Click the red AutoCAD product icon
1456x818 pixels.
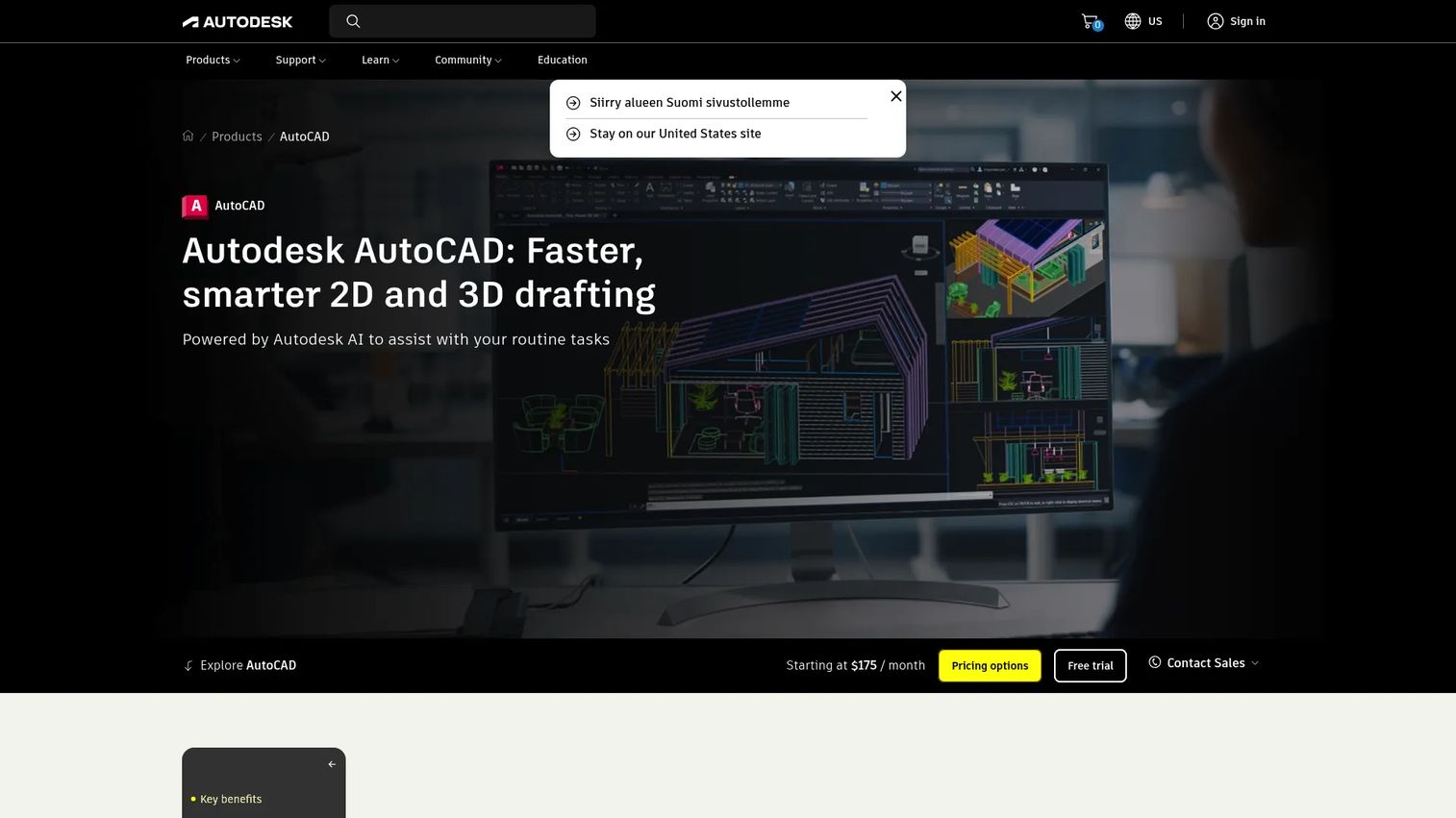(195, 206)
